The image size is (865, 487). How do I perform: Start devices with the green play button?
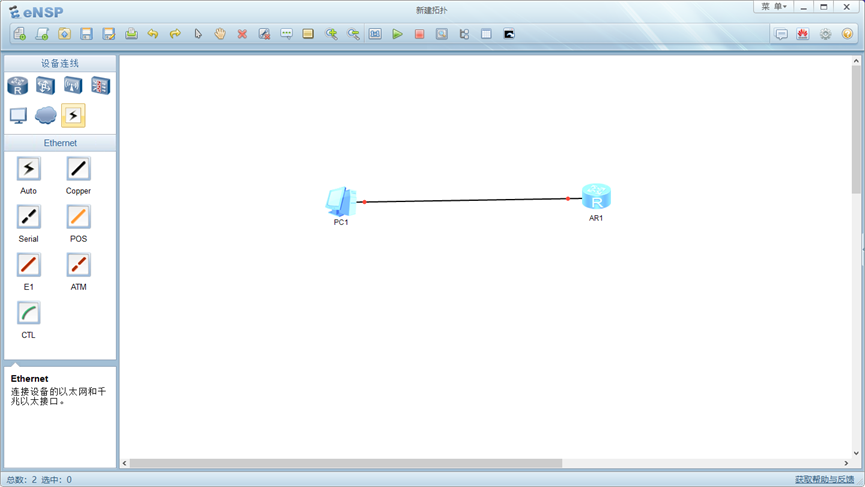coord(397,34)
